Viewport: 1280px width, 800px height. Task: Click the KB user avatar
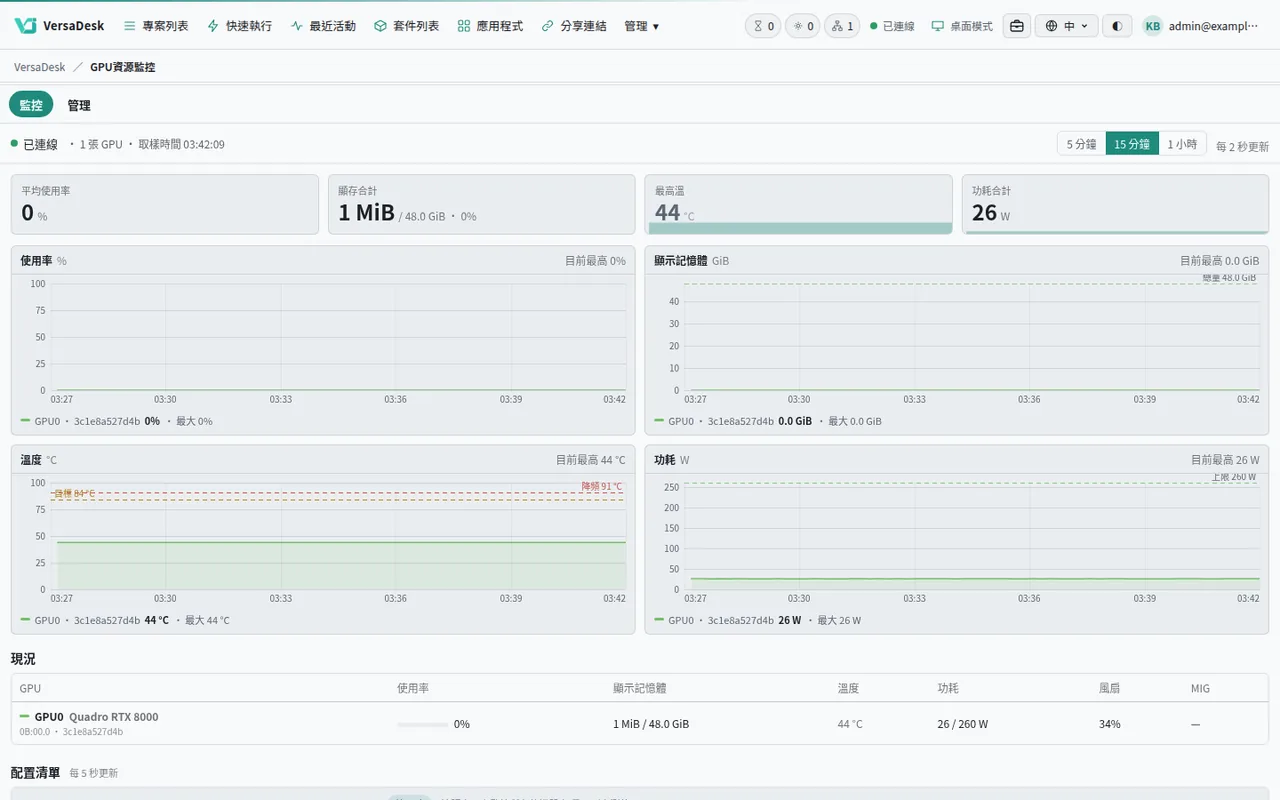[1153, 26]
